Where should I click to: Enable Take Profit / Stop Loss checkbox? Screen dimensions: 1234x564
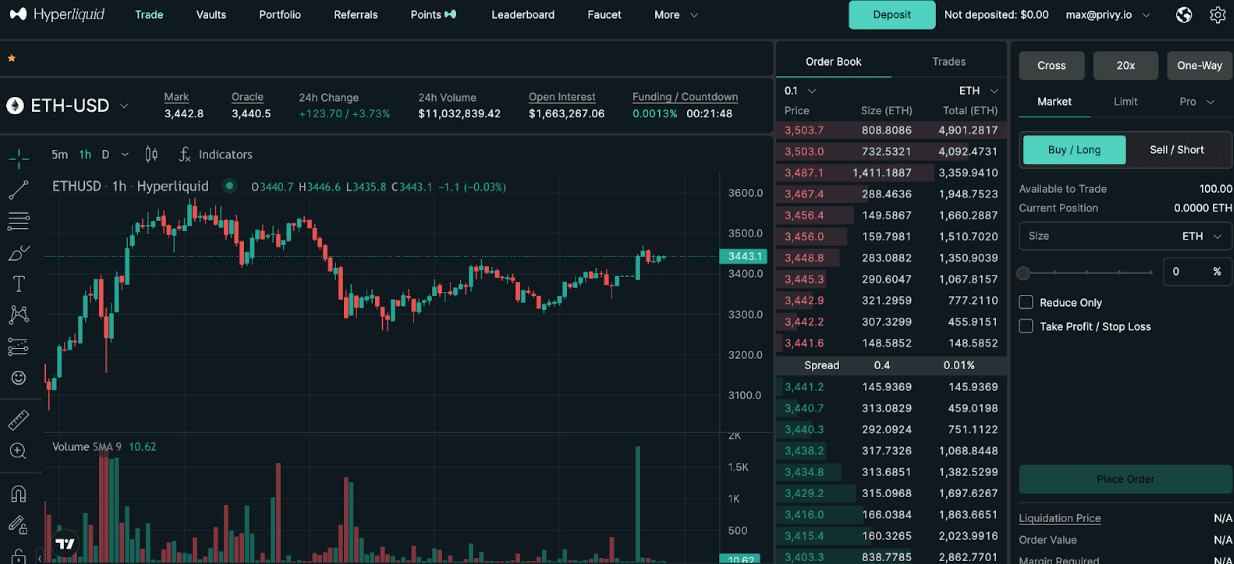pyautogui.click(x=1026, y=326)
